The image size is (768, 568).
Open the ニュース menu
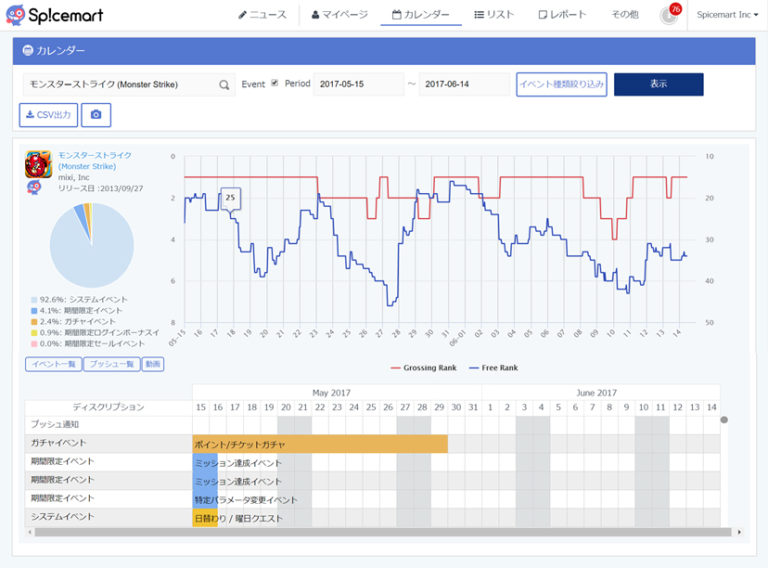(262, 15)
